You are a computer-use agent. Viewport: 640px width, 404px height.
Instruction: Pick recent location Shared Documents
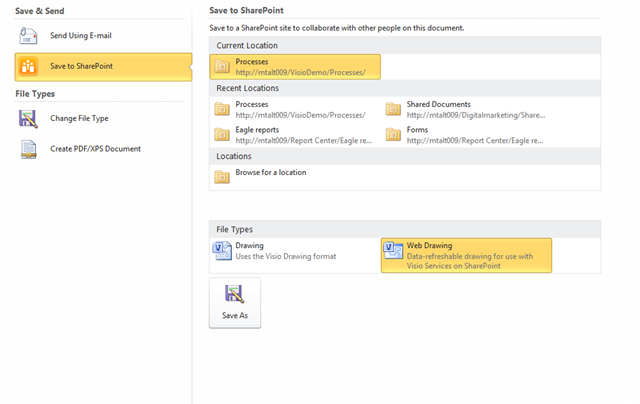[x=438, y=104]
